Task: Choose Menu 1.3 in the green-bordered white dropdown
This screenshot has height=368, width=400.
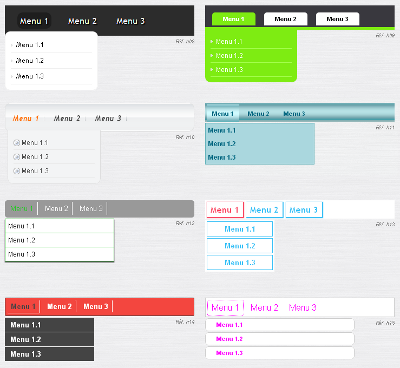Action: pyautogui.click(x=60, y=255)
